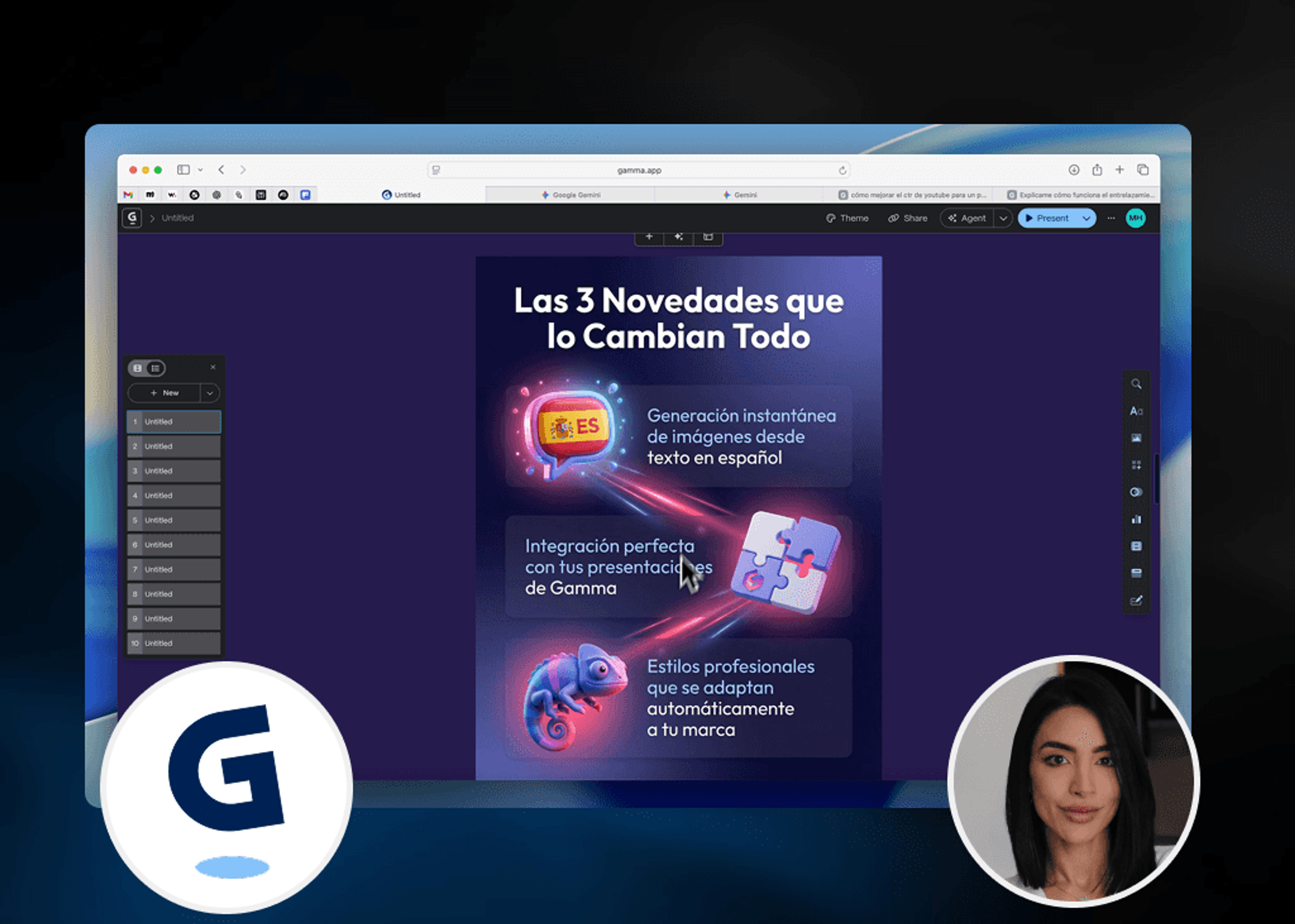Add card from template icon above slide
Screen dimensions: 1295x924
coord(708,237)
